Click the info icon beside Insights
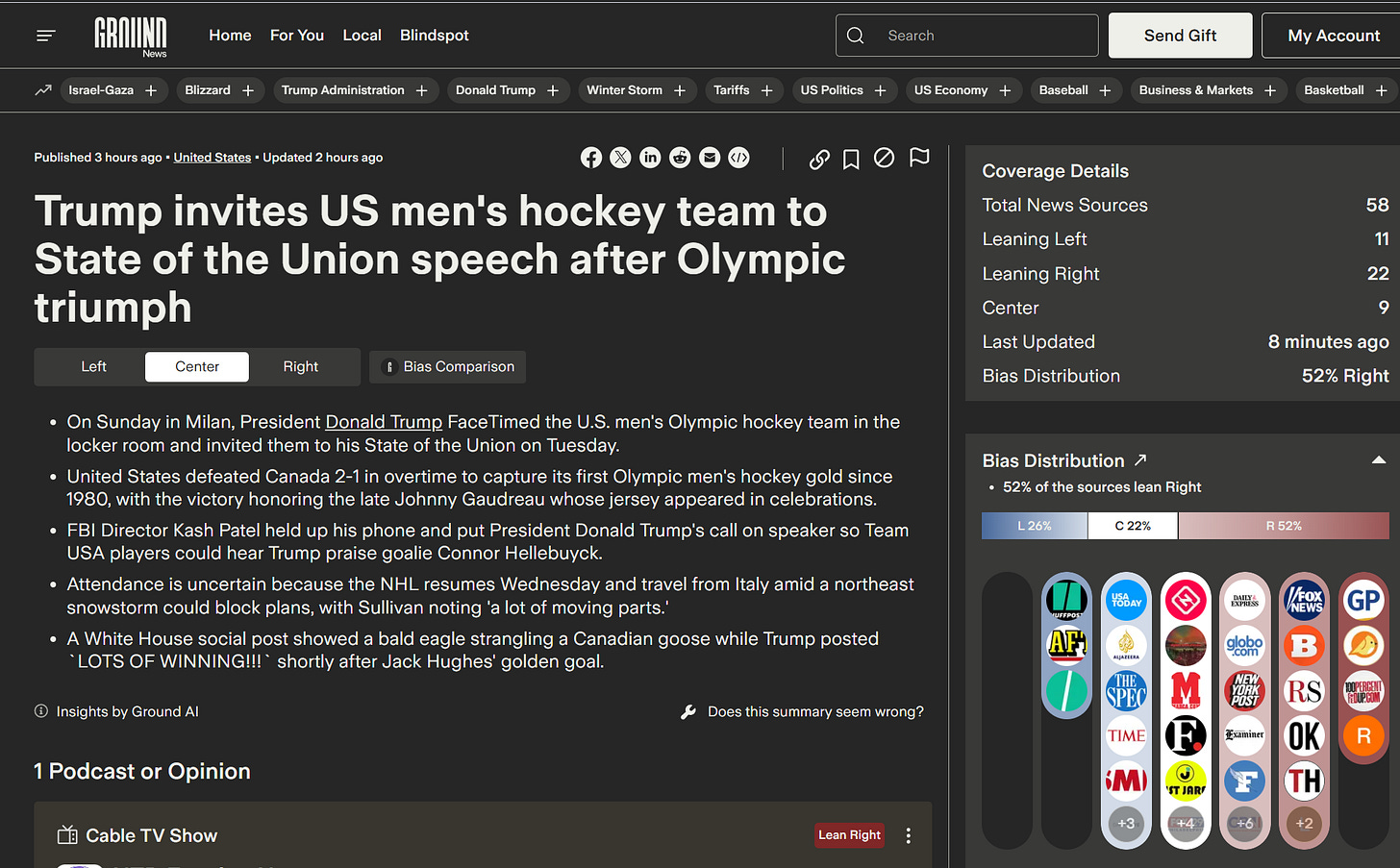The width and height of the screenshot is (1400, 868). tap(41, 711)
